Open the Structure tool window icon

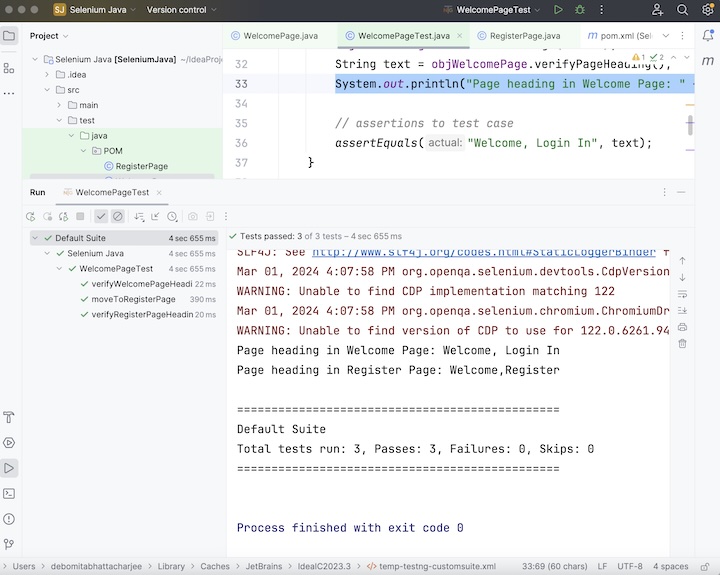(9, 68)
